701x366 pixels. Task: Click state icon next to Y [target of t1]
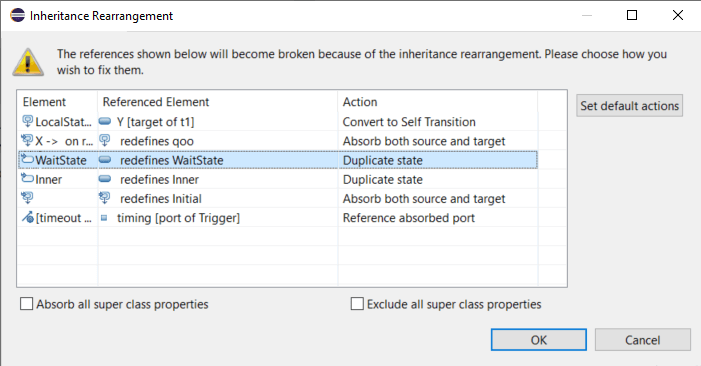coord(105,121)
